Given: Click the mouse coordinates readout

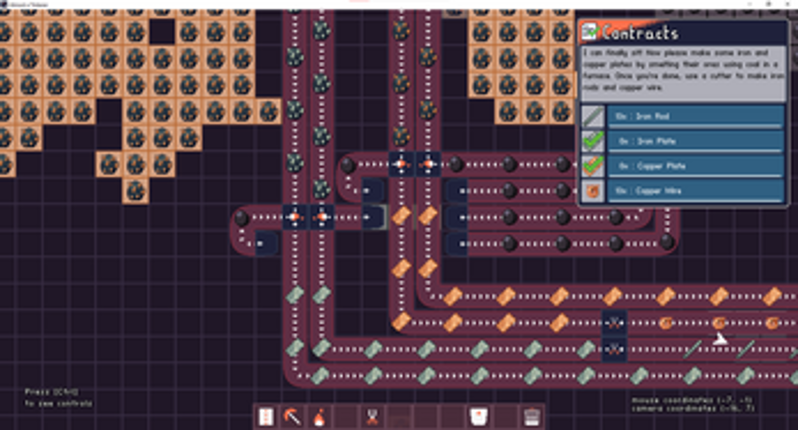Looking at the screenshot, I should pos(691,400).
